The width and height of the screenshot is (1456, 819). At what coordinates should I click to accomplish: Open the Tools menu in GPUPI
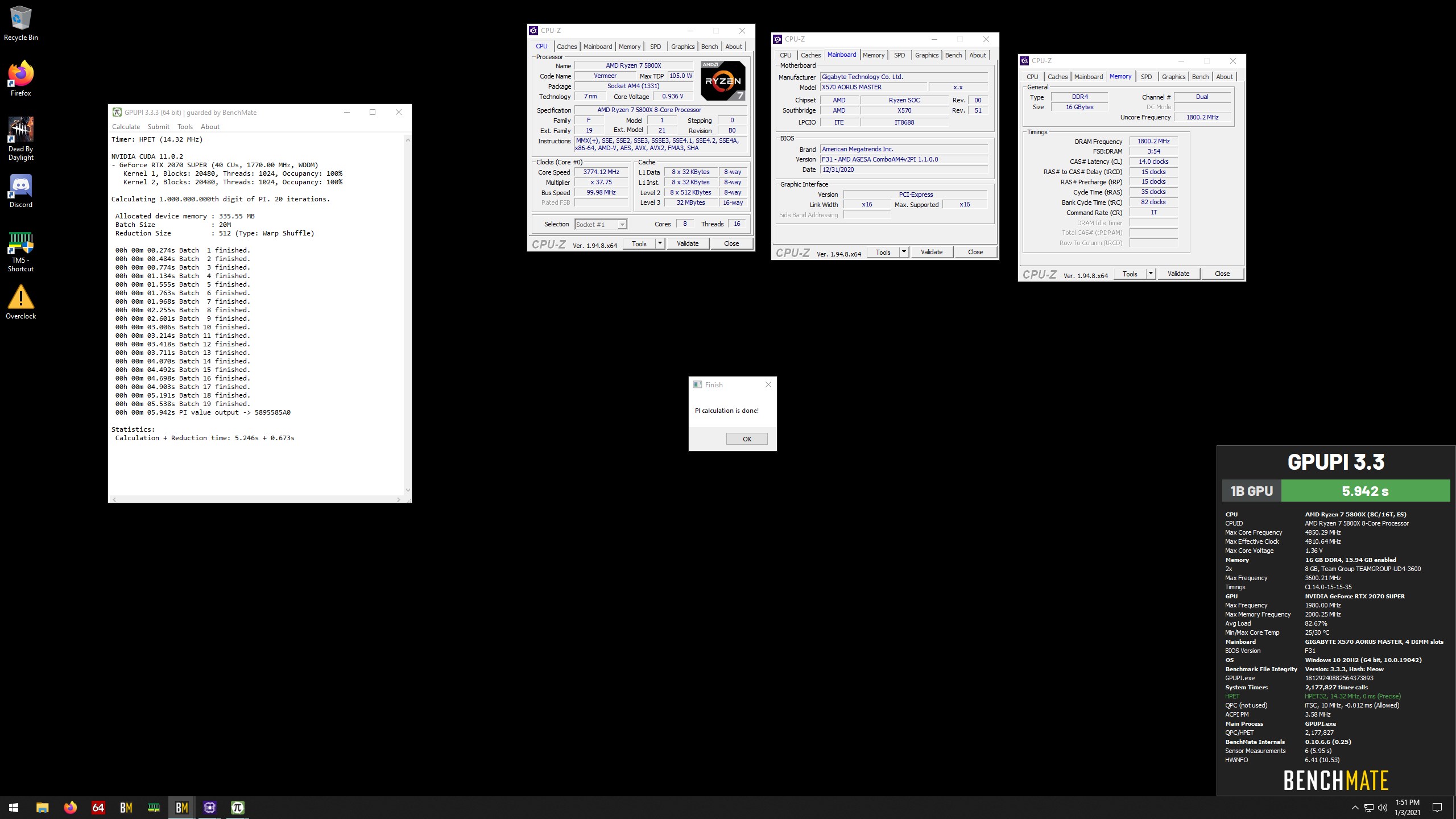pyautogui.click(x=185, y=127)
